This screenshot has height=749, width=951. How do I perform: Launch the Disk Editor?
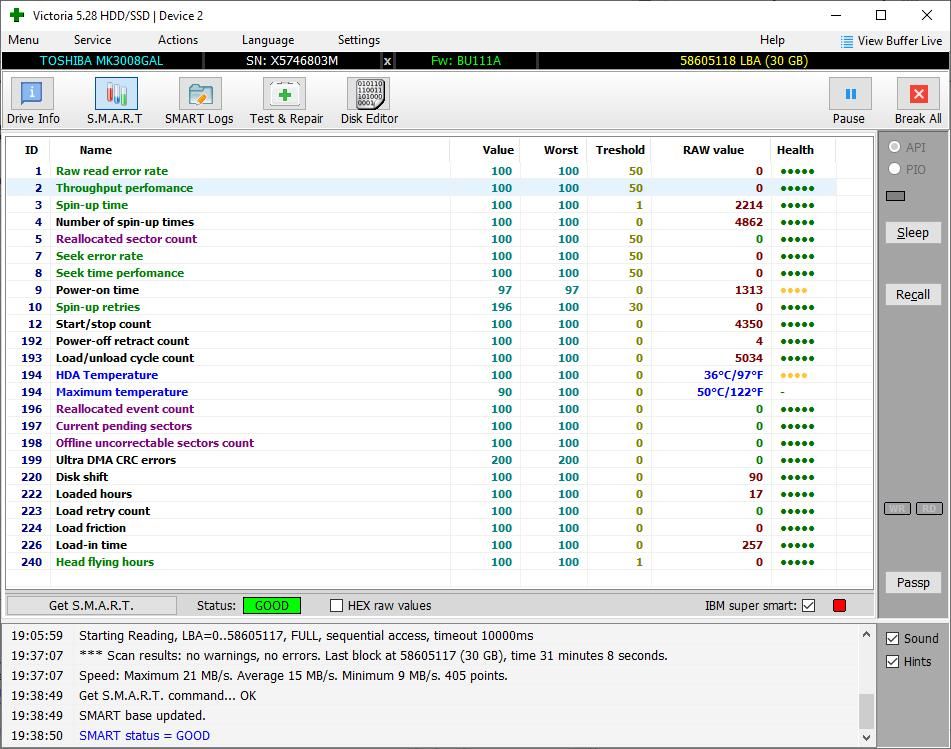(x=369, y=101)
